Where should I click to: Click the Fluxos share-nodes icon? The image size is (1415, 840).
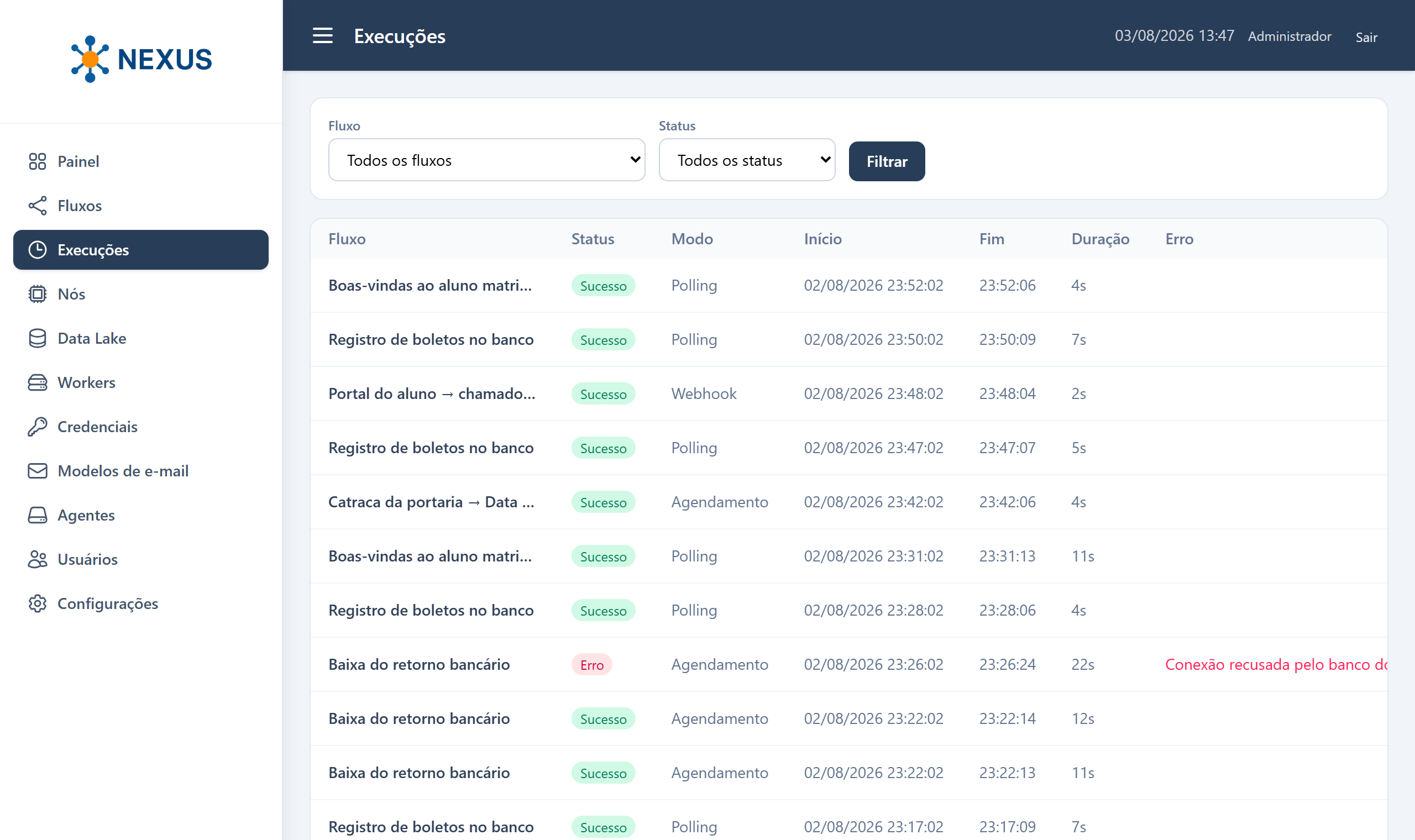point(38,206)
